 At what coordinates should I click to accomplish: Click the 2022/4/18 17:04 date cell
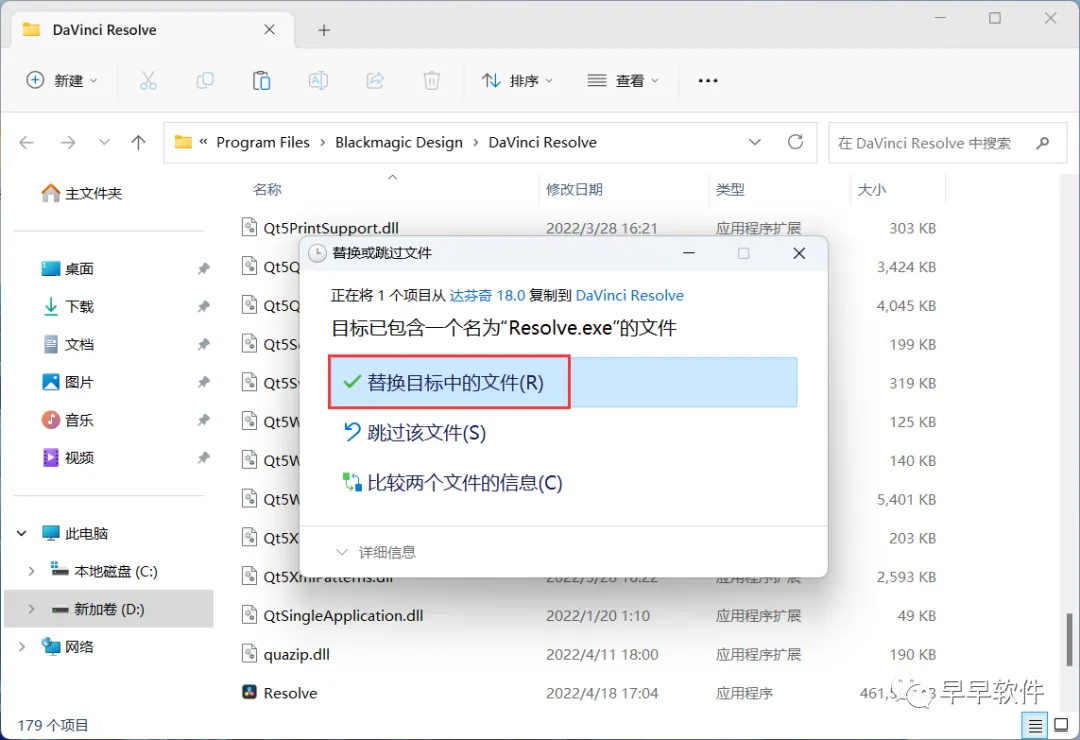tap(602, 693)
